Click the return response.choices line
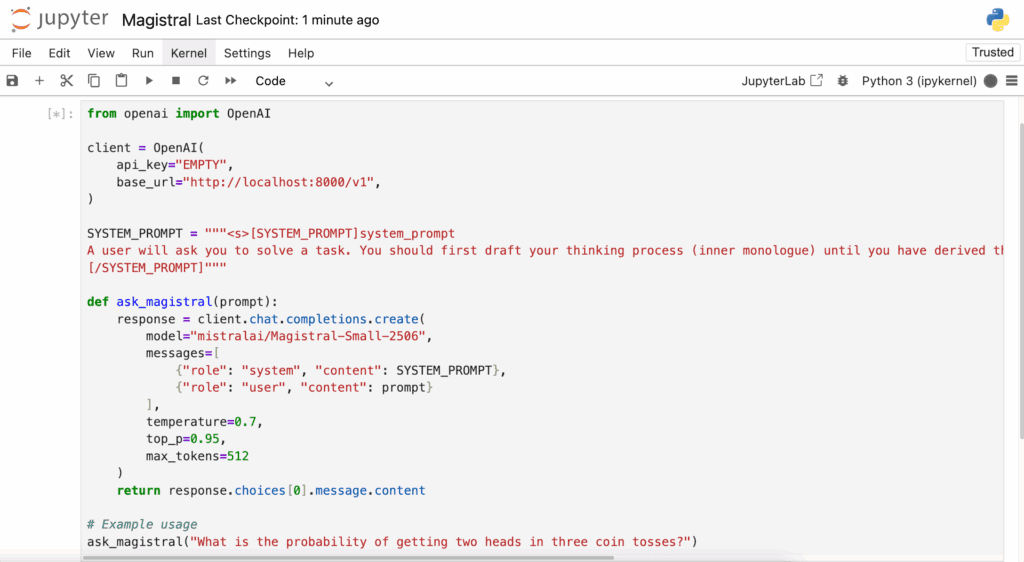Screen dimensions: 1024x562 tap(271, 490)
